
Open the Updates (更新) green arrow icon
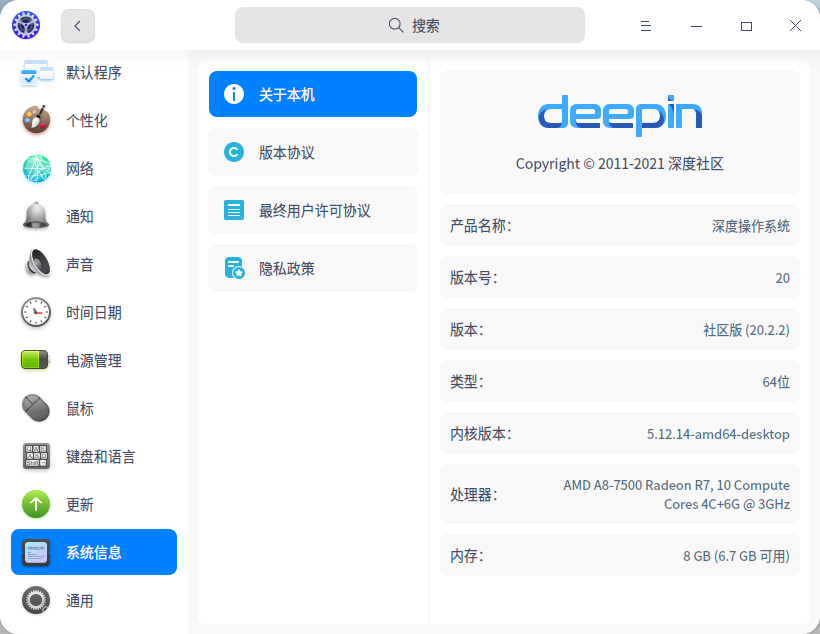coord(36,505)
